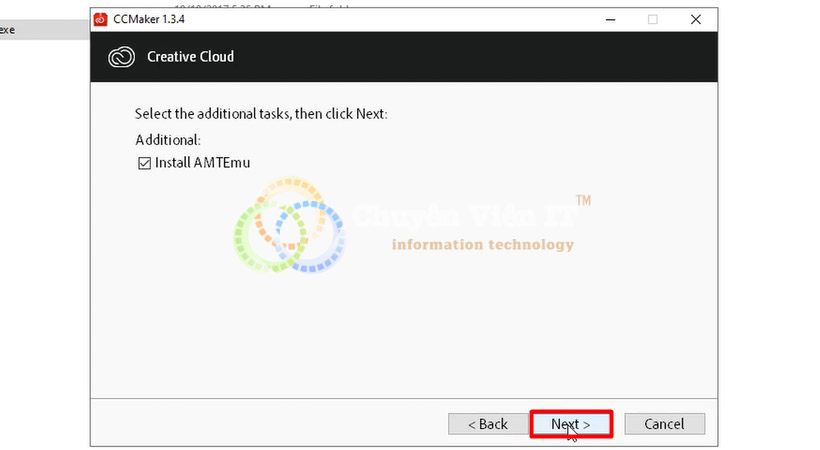Select the exe file behind the dialog
The height and width of the screenshot is (450, 820).
point(44,30)
